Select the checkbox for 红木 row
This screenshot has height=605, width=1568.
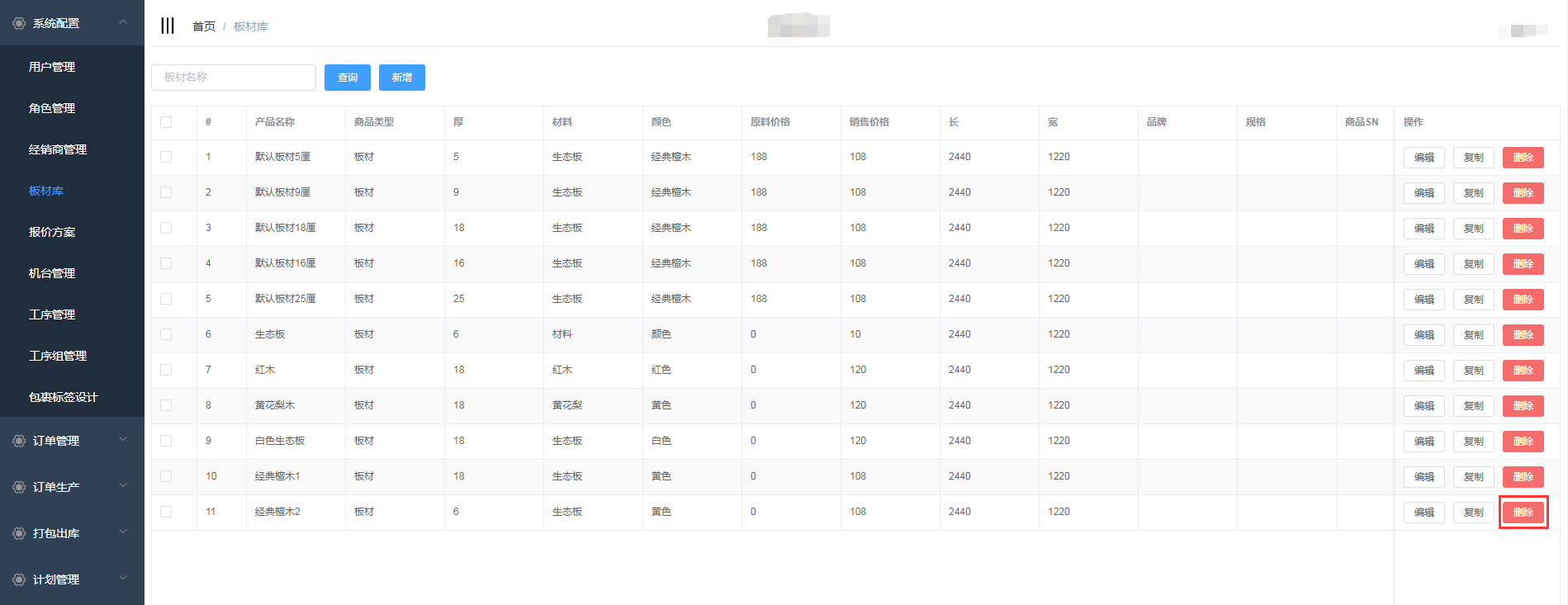[x=166, y=370]
